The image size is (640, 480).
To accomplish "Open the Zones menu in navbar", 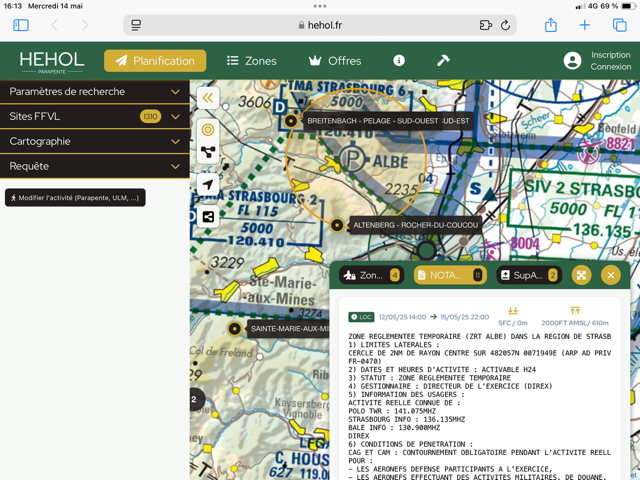I will (252, 61).
